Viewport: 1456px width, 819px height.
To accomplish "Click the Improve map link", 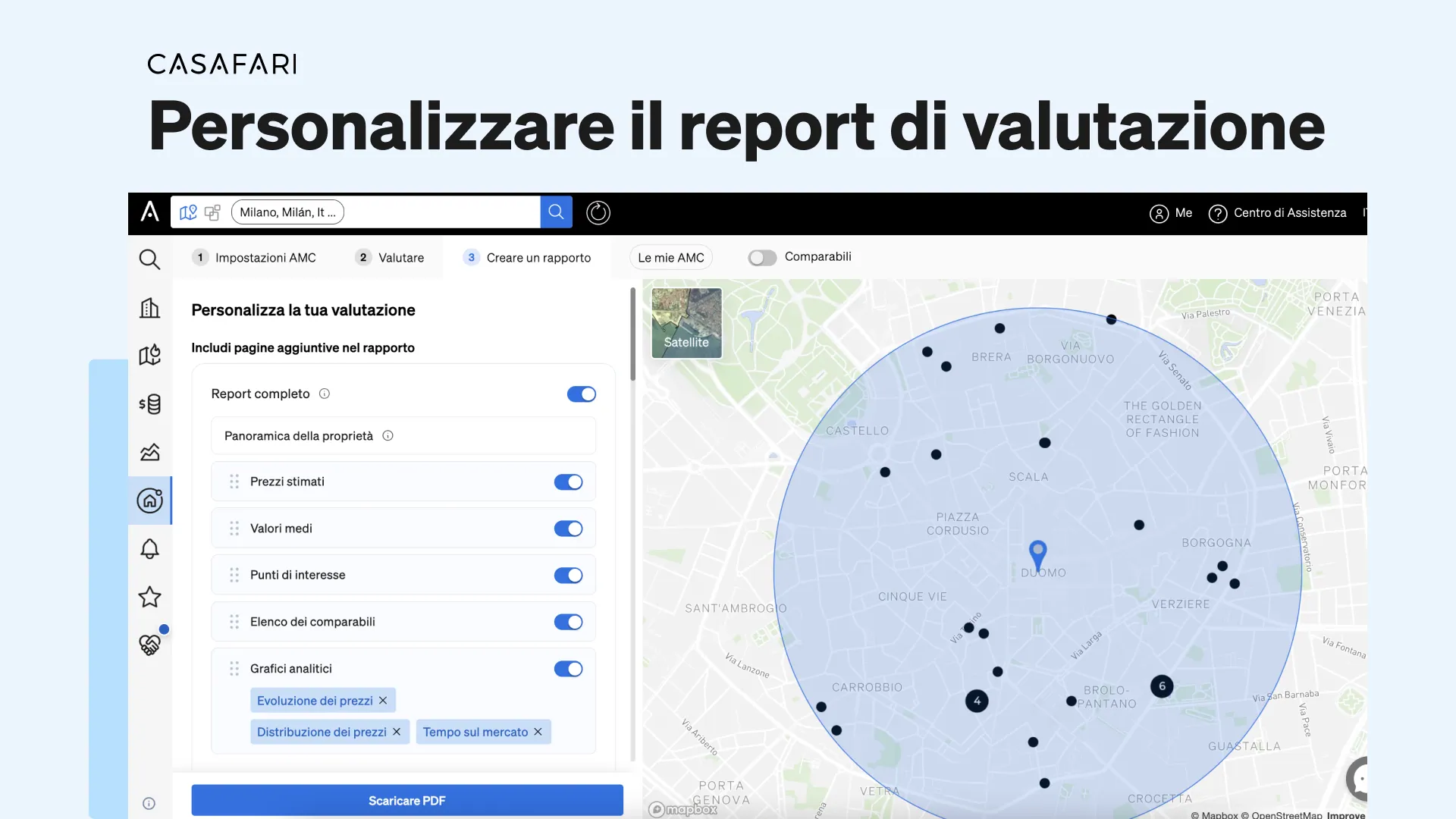I will pyautogui.click(x=1346, y=815).
